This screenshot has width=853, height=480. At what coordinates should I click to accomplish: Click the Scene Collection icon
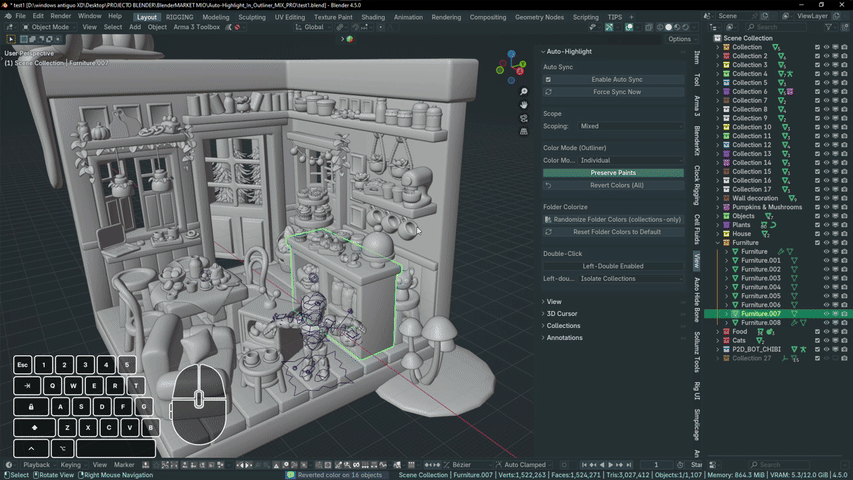tap(718, 38)
